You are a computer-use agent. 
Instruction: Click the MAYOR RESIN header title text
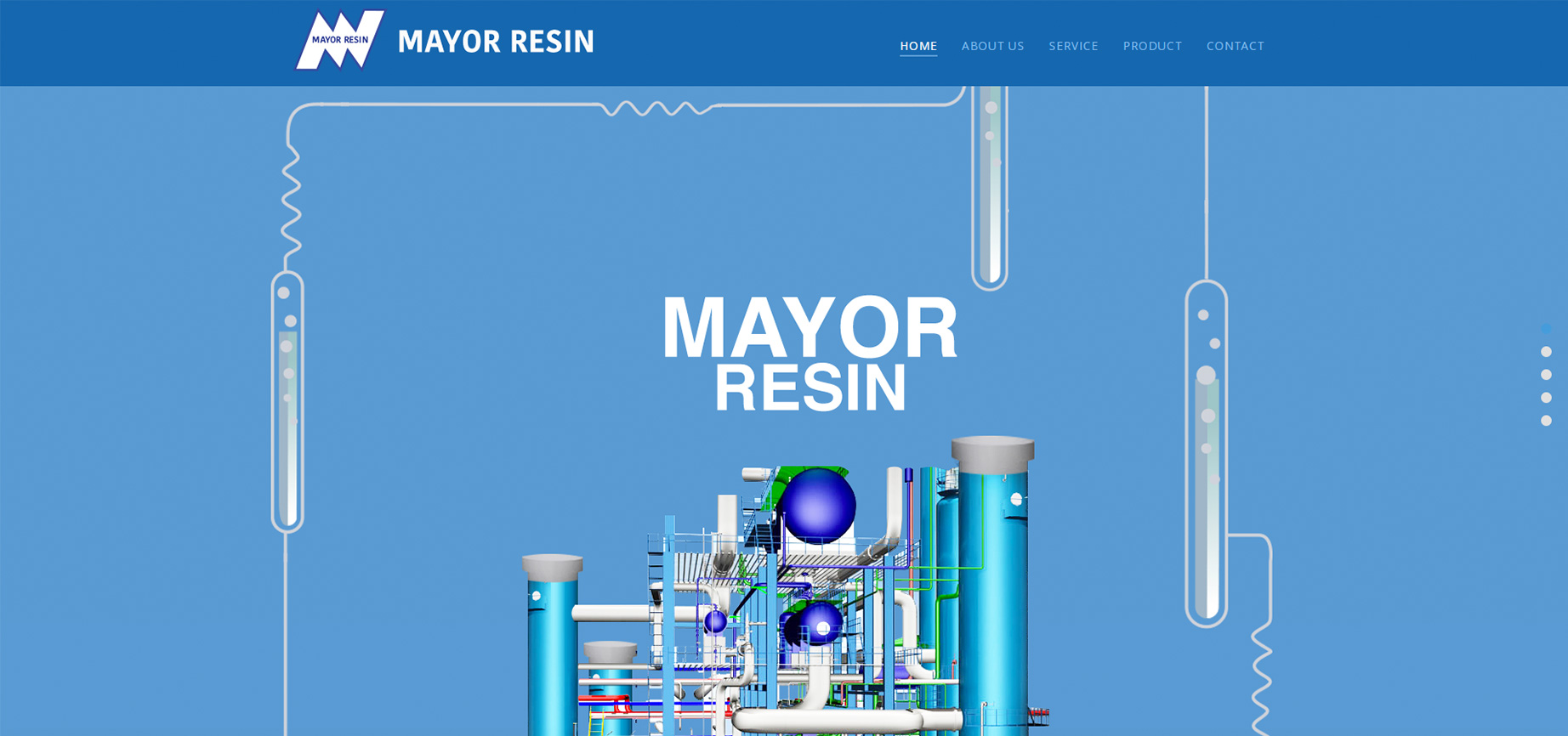496,42
